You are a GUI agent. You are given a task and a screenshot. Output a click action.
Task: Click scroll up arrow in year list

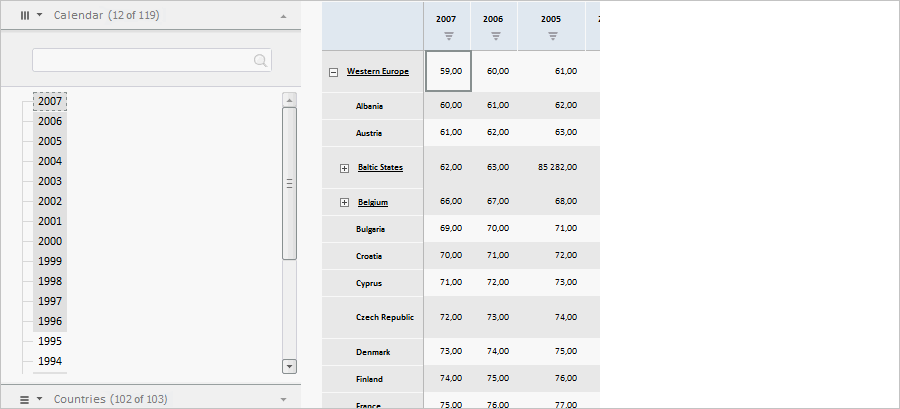(x=290, y=99)
